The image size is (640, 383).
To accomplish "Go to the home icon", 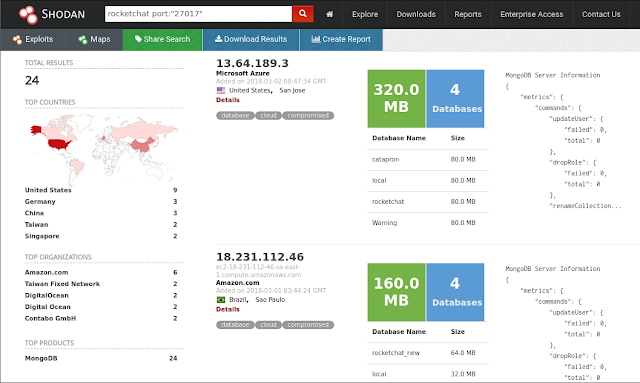I will click(329, 14).
